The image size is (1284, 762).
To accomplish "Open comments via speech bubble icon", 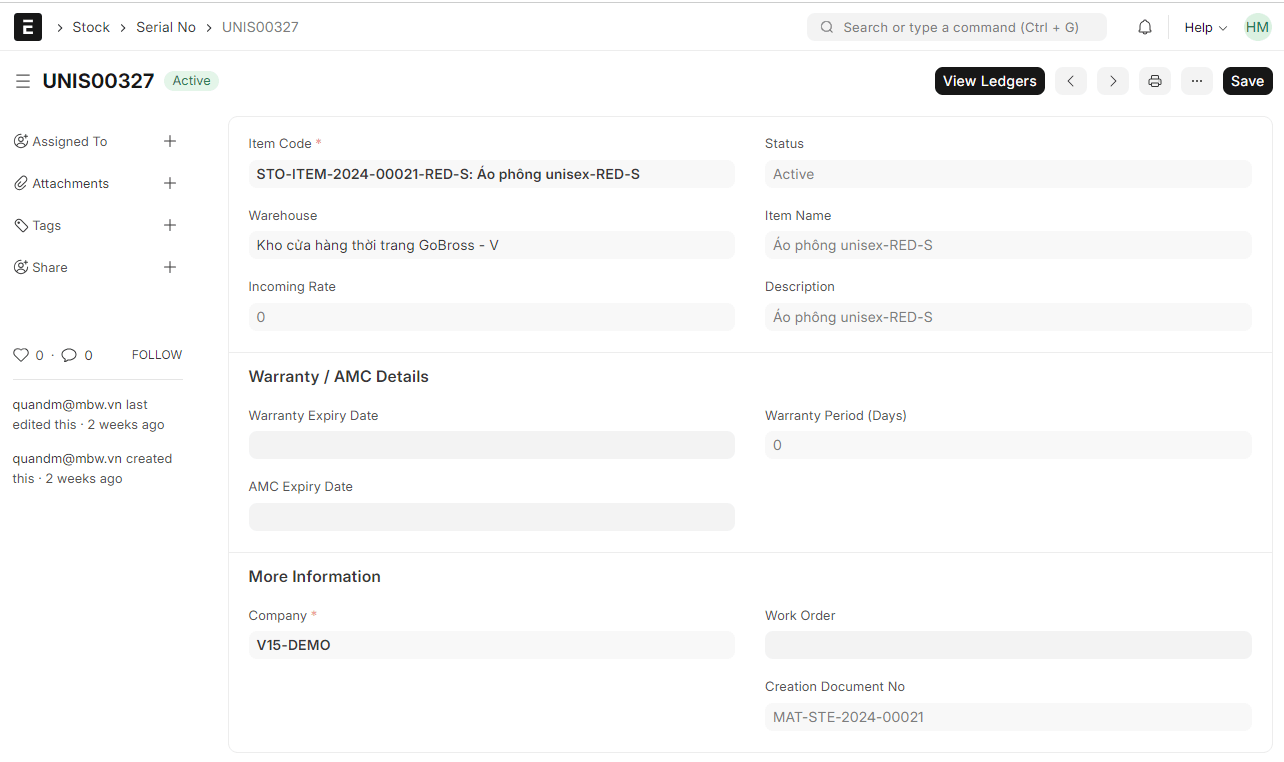I will pos(69,355).
